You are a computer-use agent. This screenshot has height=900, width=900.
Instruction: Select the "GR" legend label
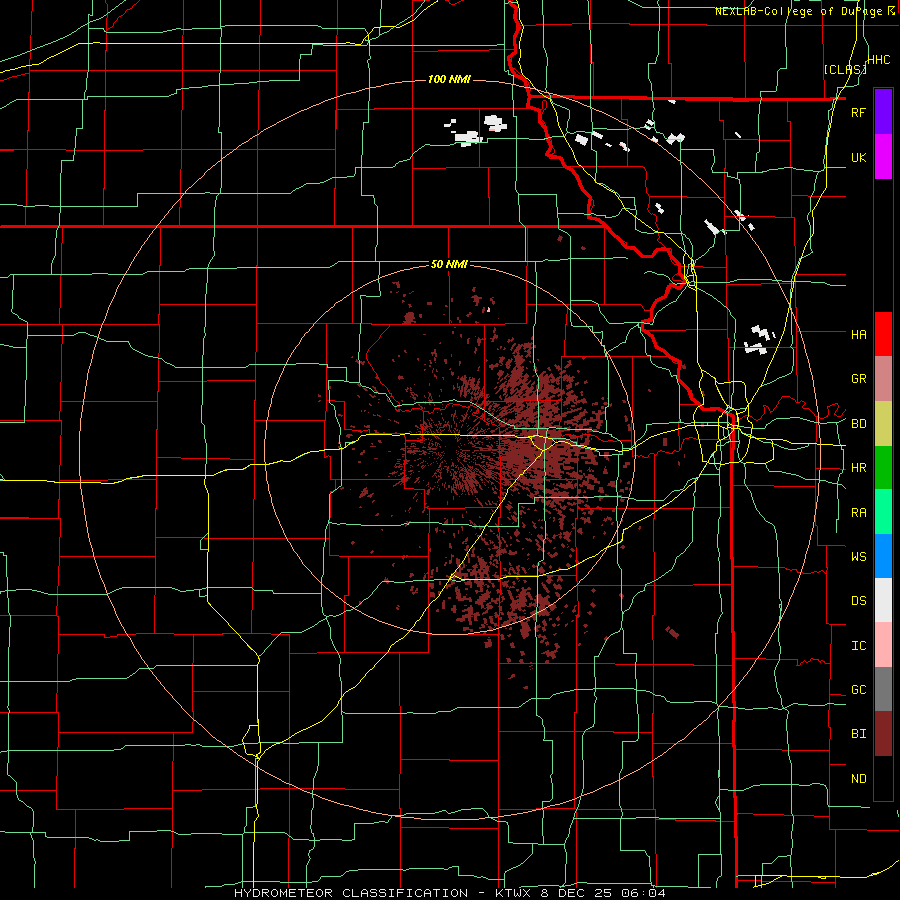point(858,379)
